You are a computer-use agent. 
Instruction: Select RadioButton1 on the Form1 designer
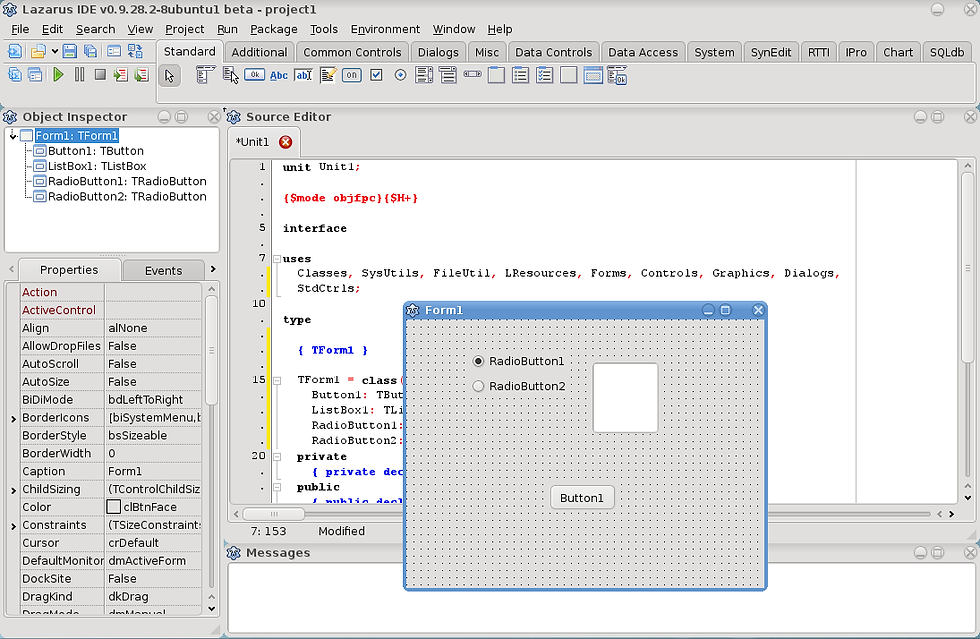520,361
